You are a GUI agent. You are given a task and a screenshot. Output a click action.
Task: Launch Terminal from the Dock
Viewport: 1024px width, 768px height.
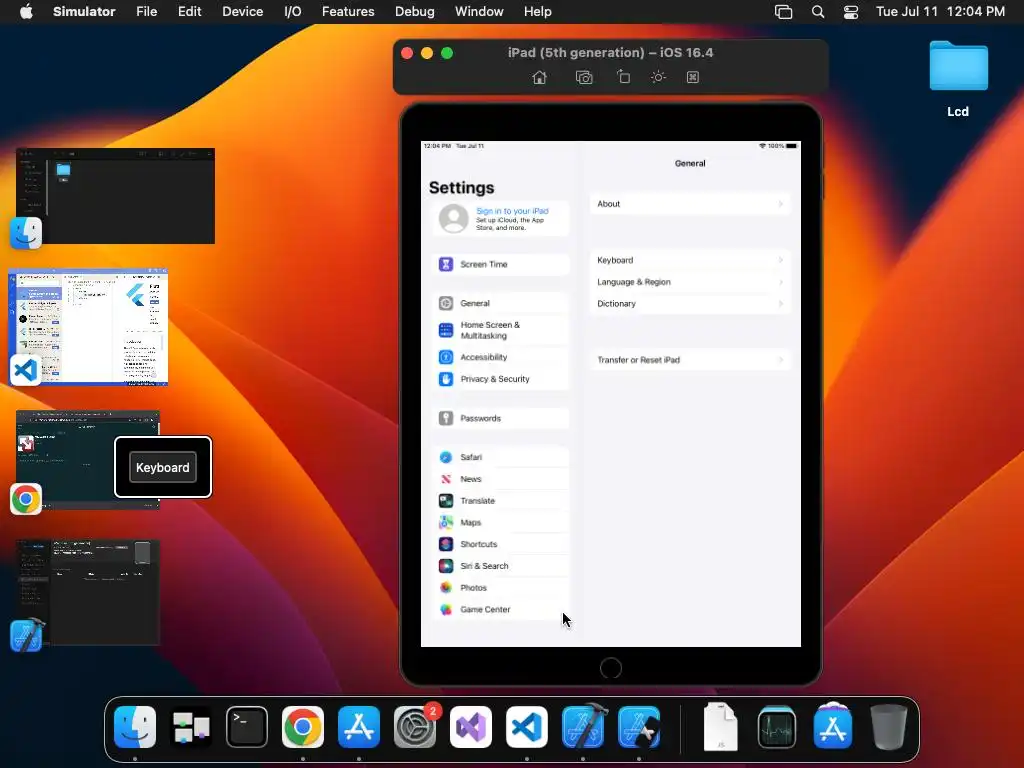click(x=247, y=727)
